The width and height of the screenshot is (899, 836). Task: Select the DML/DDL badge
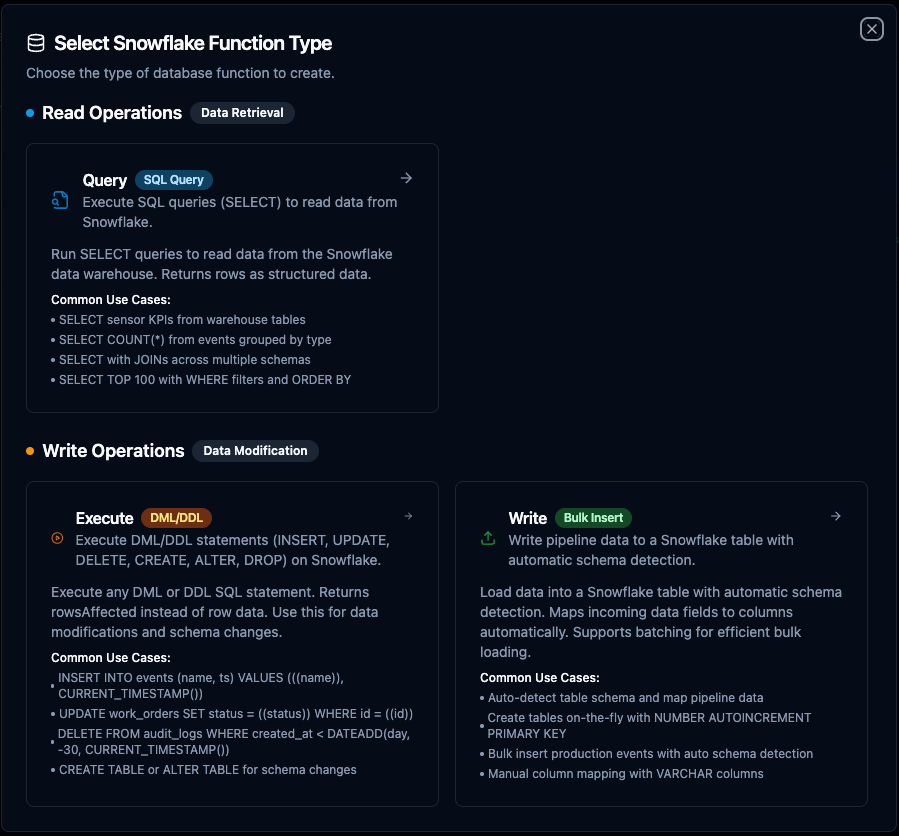pyautogui.click(x=176, y=518)
